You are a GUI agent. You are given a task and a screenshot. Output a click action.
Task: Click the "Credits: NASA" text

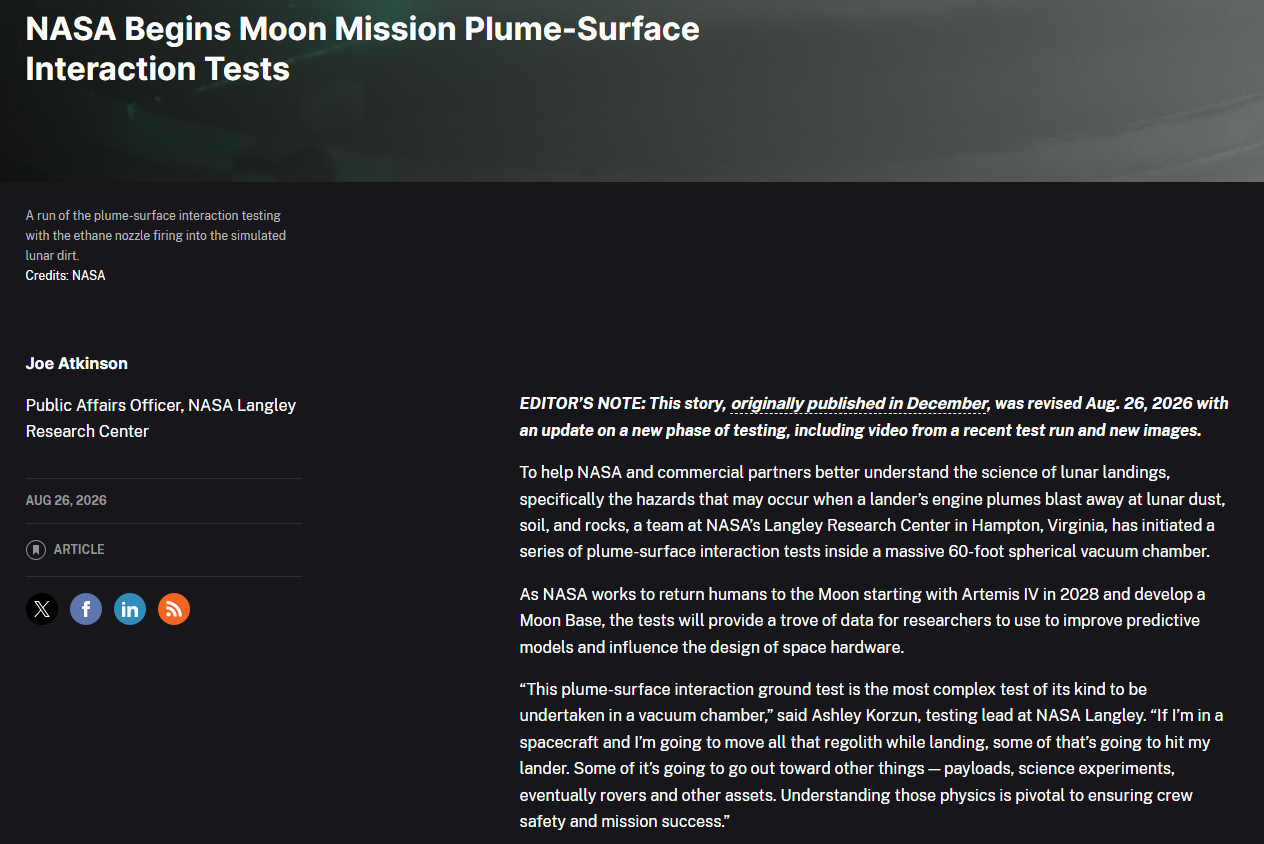point(65,275)
